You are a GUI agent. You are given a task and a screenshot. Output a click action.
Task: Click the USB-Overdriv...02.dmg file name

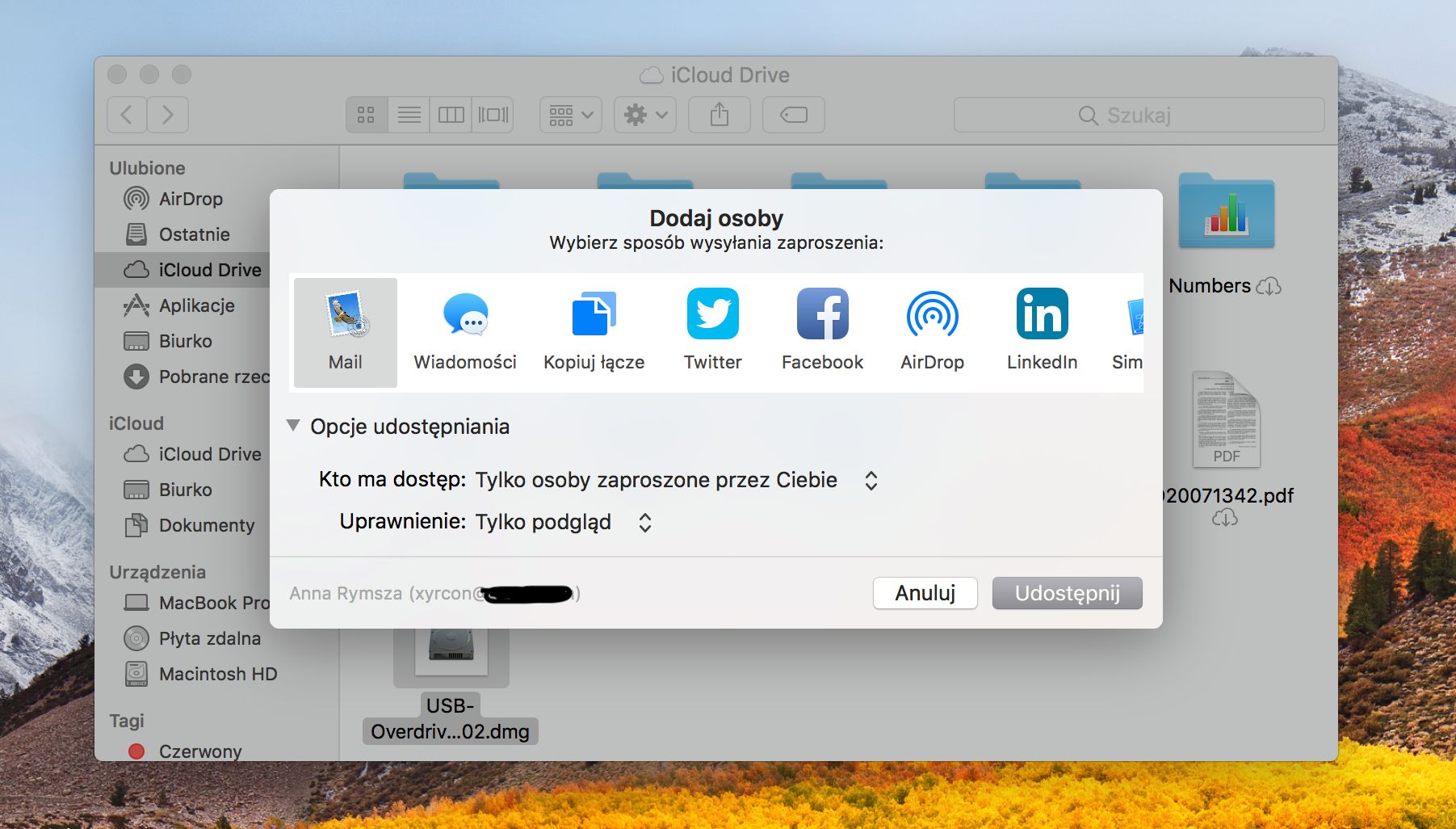pos(451,718)
